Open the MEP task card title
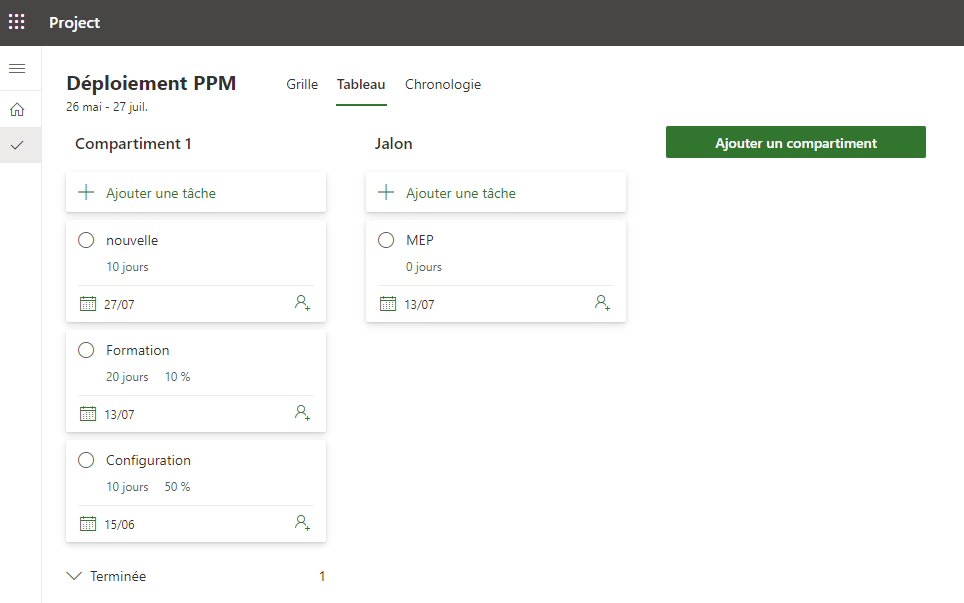 [x=420, y=240]
